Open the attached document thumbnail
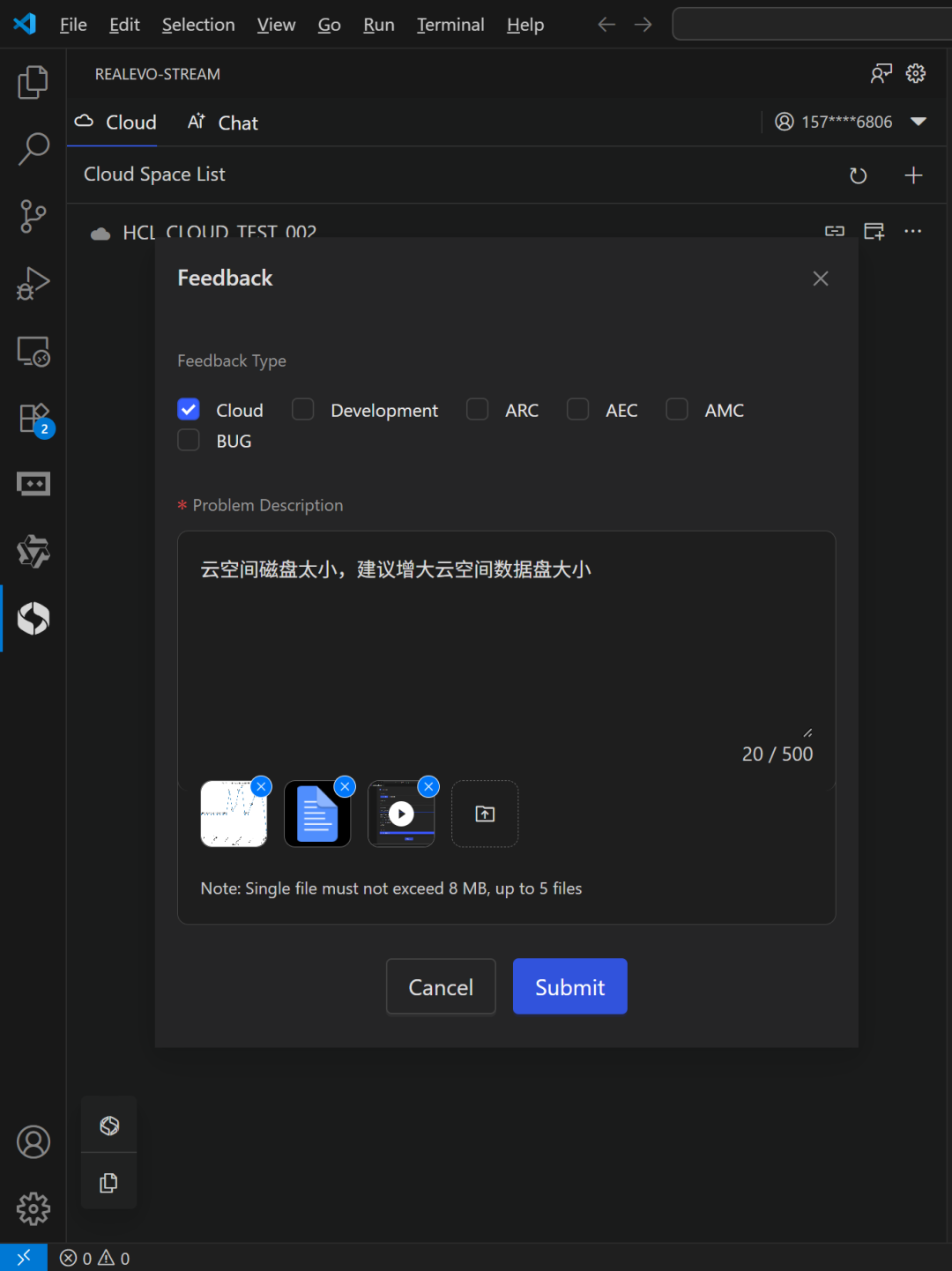The image size is (952, 1271). point(317,814)
